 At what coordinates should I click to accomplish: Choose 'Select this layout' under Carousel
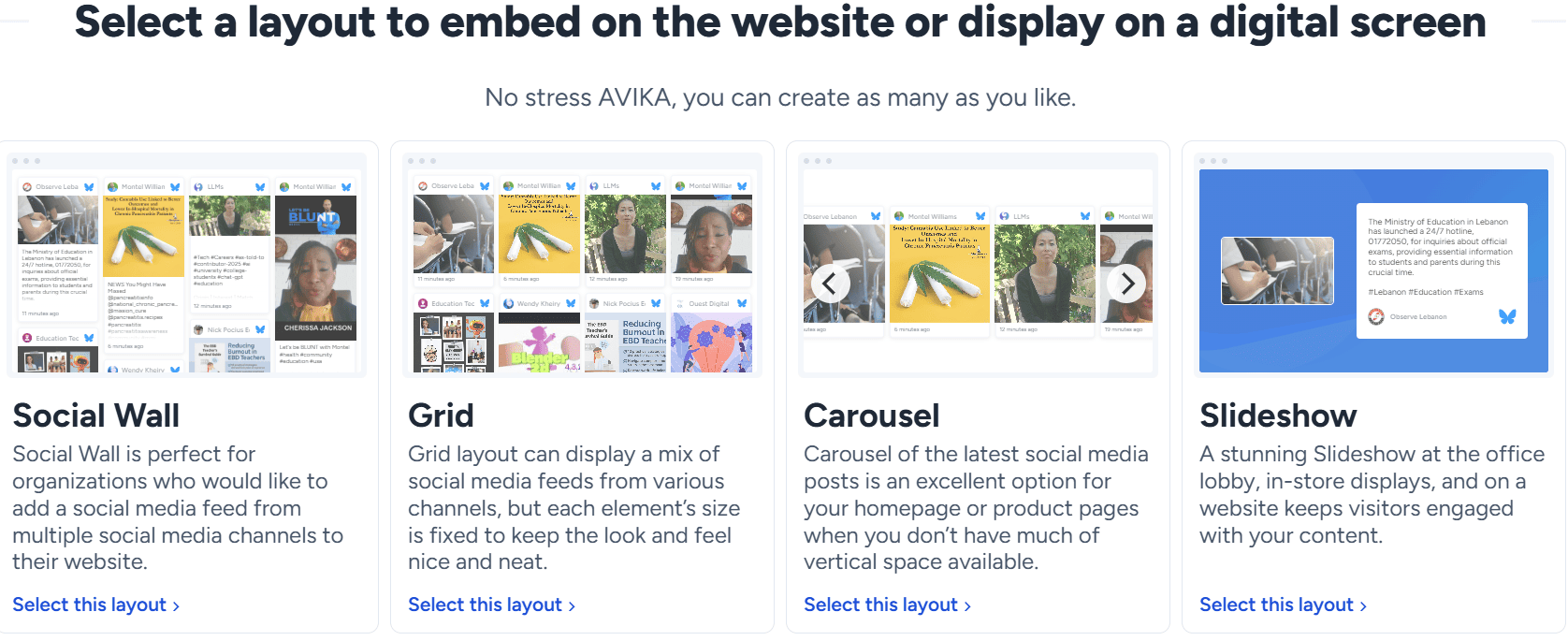coord(887,605)
